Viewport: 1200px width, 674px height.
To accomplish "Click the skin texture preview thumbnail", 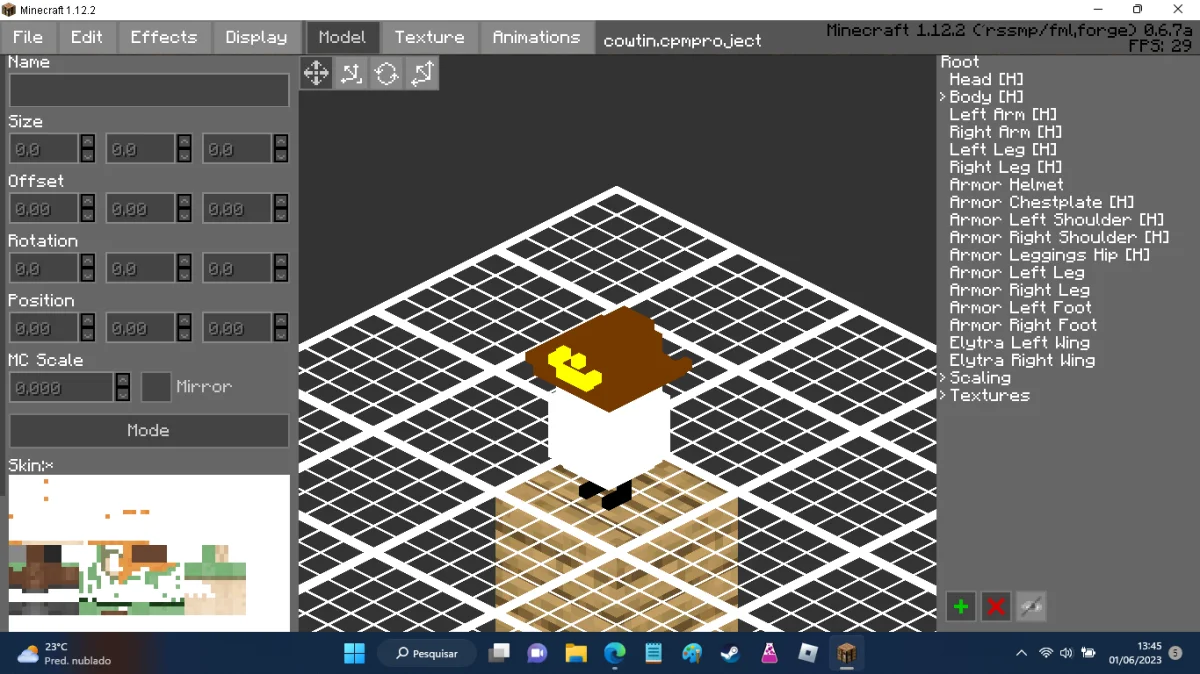I will point(149,553).
